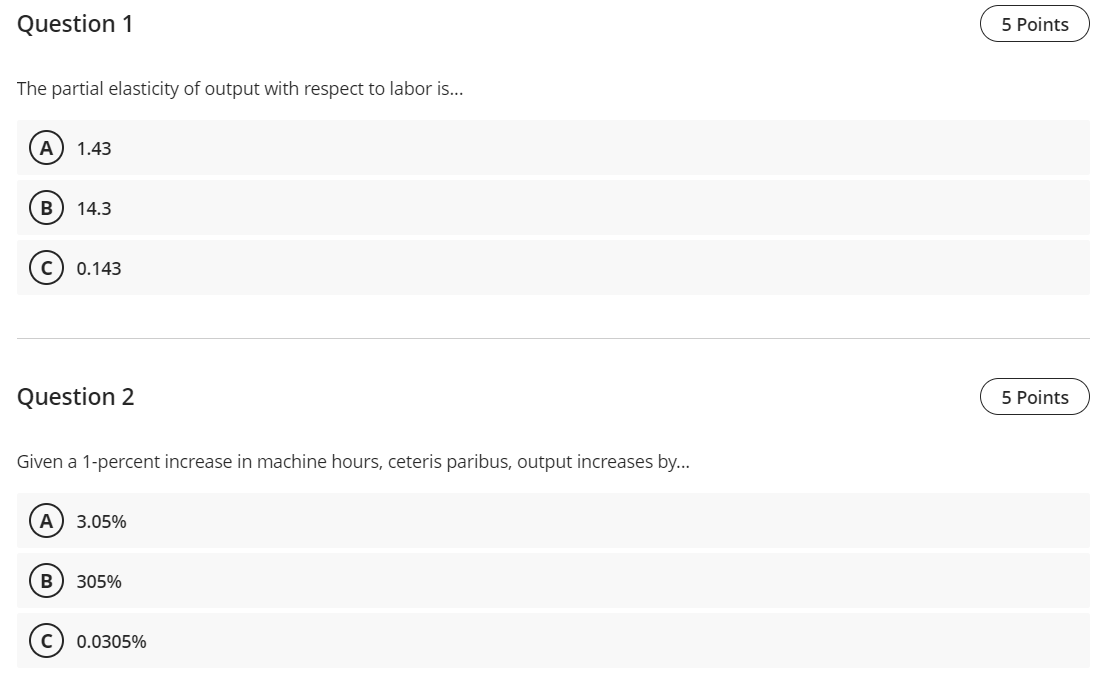Click the Question 2 heading

(74, 396)
